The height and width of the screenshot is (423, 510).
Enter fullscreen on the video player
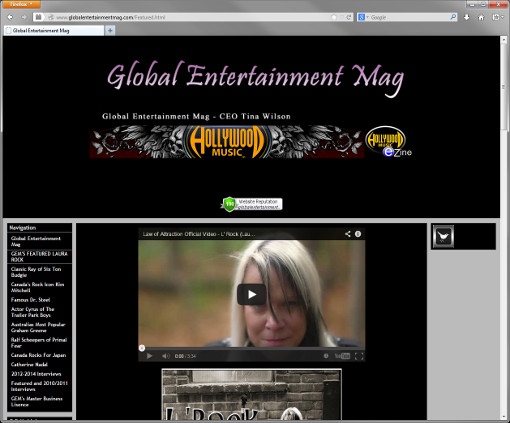click(x=359, y=356)
